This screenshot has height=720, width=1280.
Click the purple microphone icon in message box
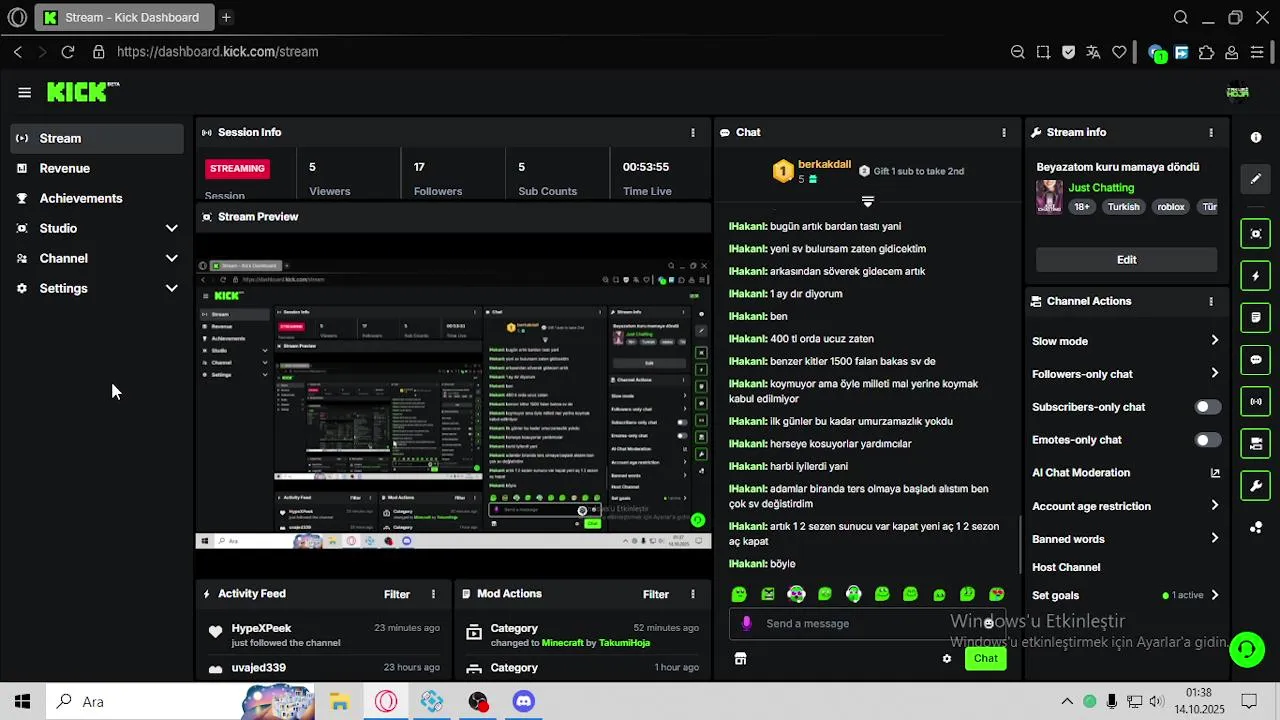[x=746, y=623]
